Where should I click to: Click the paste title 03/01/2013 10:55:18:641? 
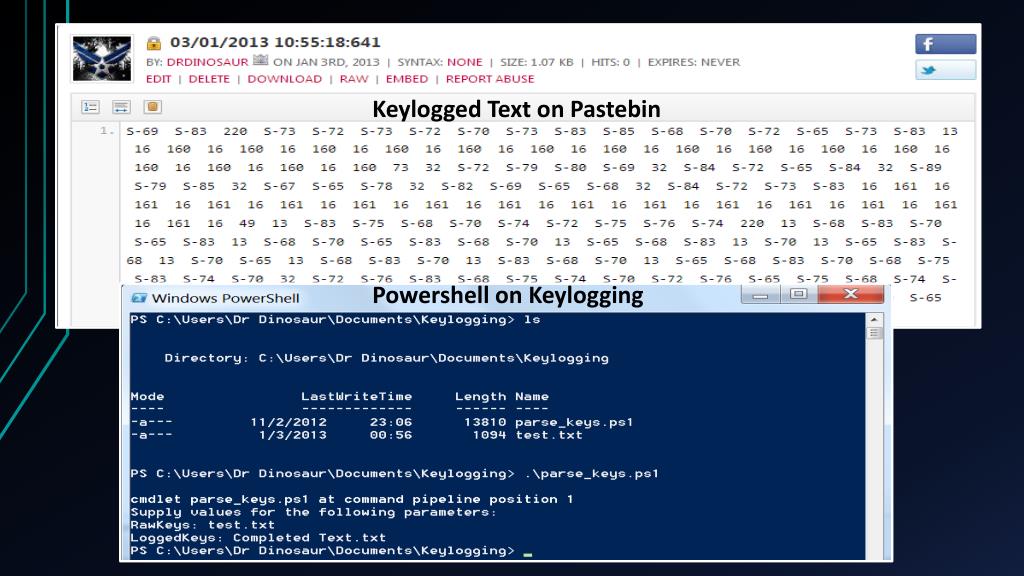275,42
